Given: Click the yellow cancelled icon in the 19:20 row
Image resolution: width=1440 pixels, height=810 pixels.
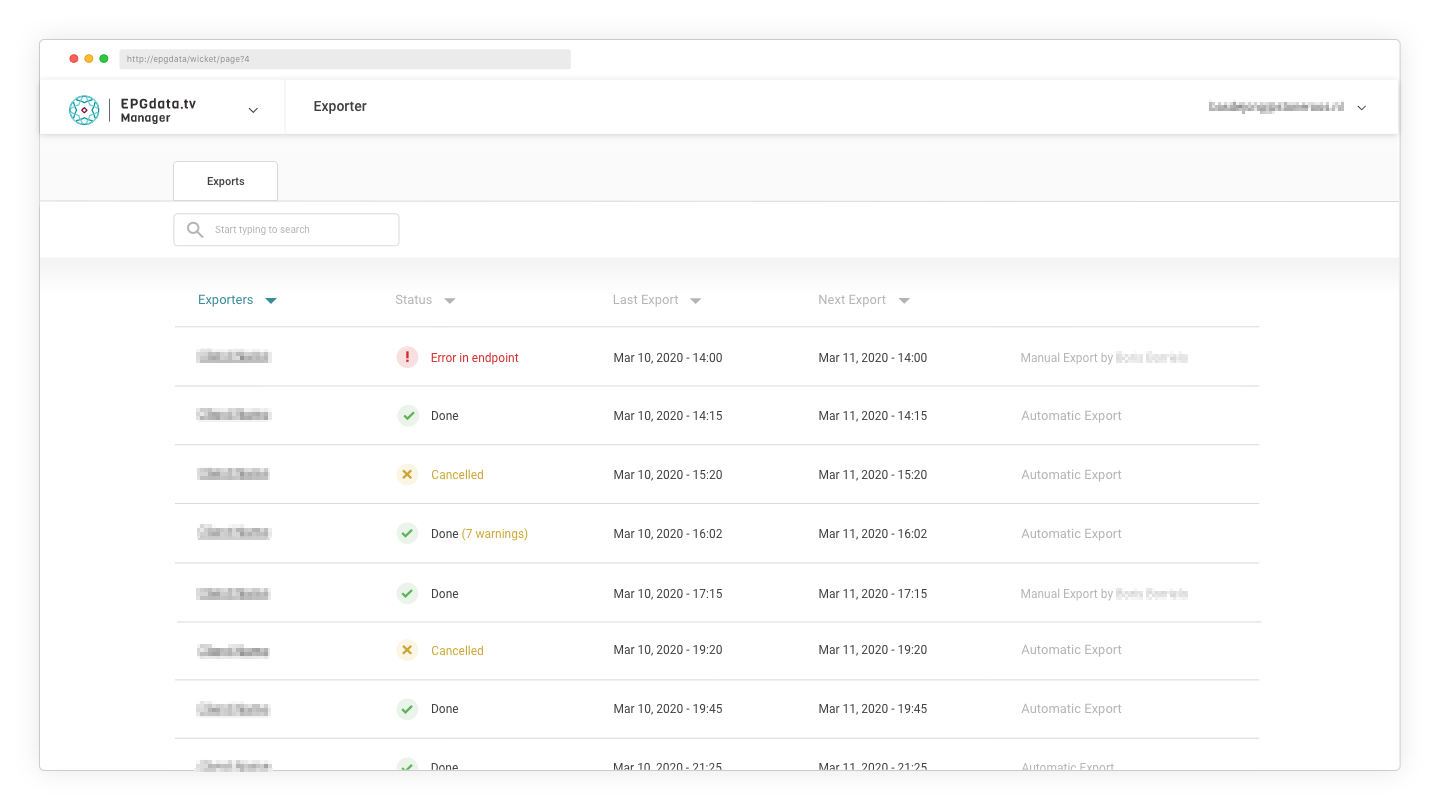Looking at the screenshot, I should [x=407, y=650].
